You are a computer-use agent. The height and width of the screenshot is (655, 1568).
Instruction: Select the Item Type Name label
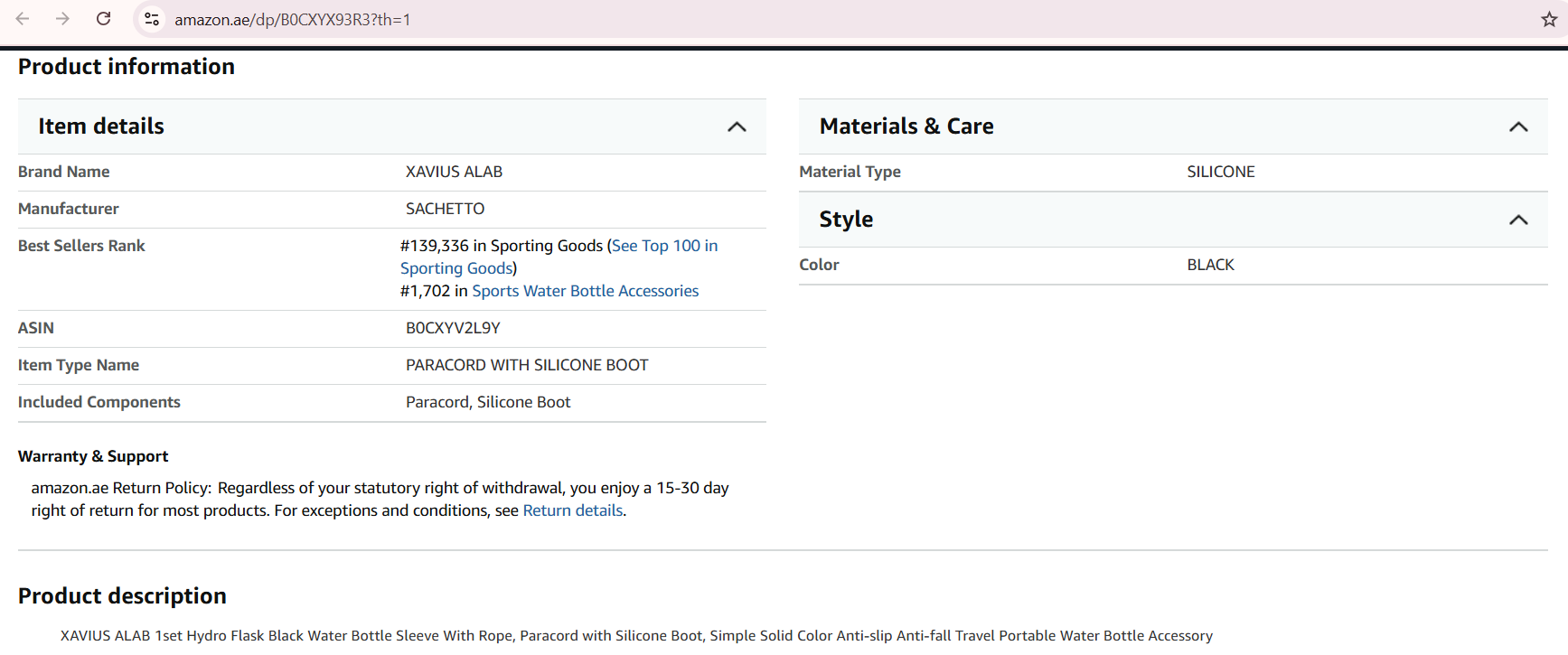(79, 365)
